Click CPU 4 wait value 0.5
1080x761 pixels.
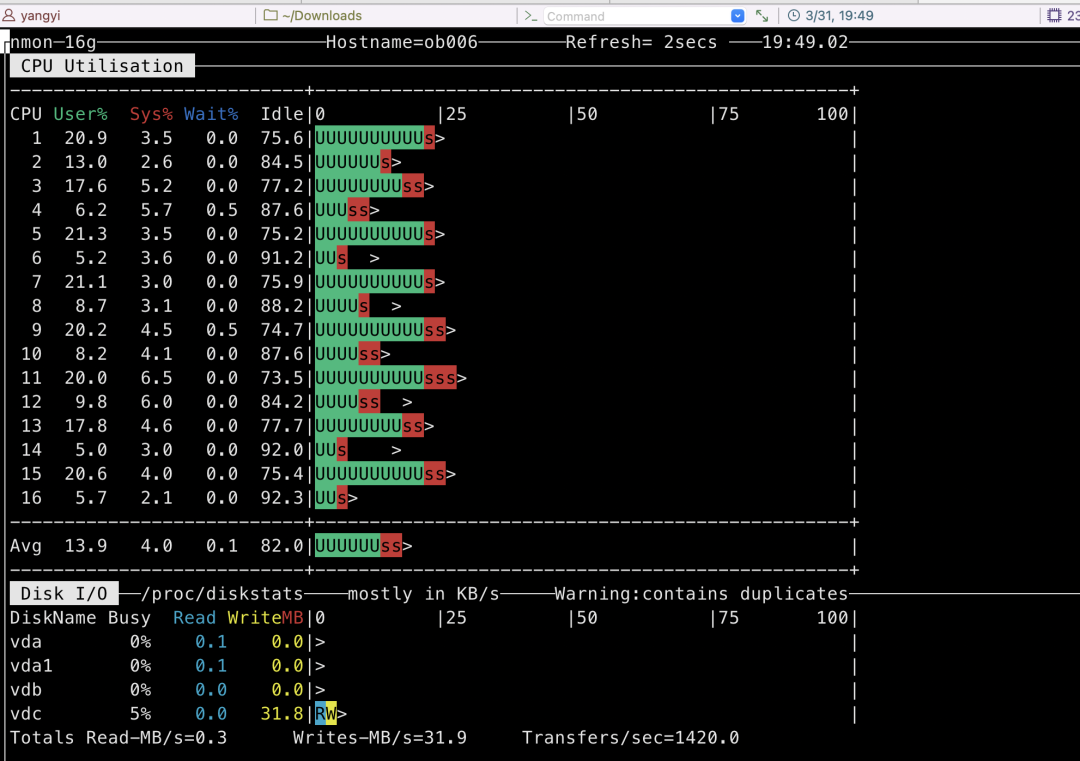pyautogui.click(x=222, y=210)
